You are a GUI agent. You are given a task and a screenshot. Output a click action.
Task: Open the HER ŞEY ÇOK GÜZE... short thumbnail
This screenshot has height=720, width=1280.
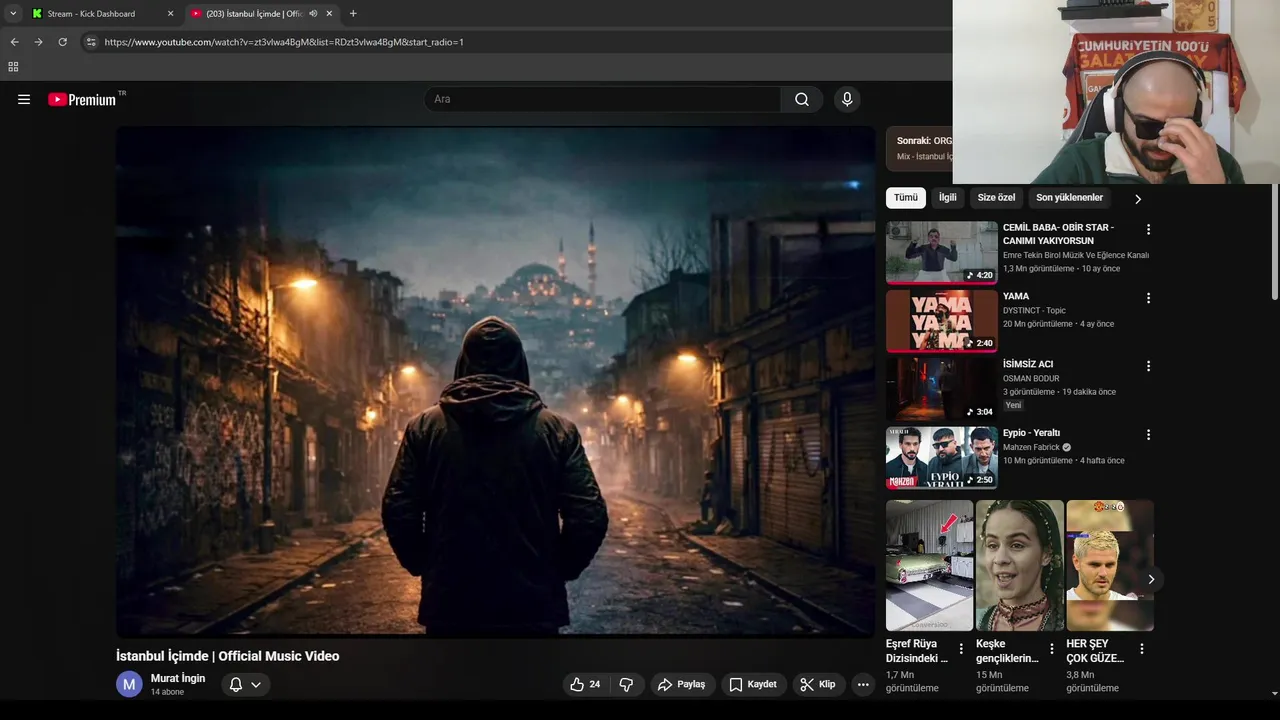[1110, 566]
